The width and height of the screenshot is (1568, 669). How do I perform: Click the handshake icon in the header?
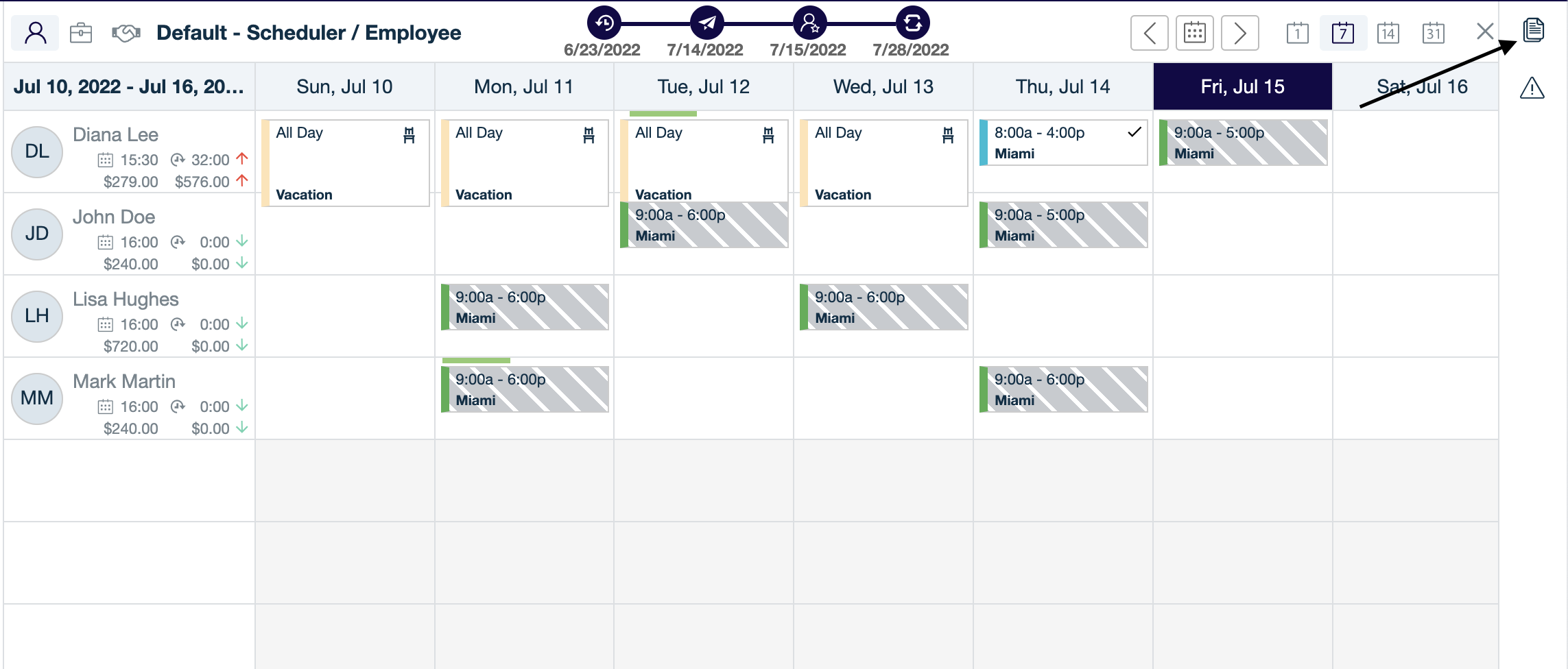click(x=126, y=32)
